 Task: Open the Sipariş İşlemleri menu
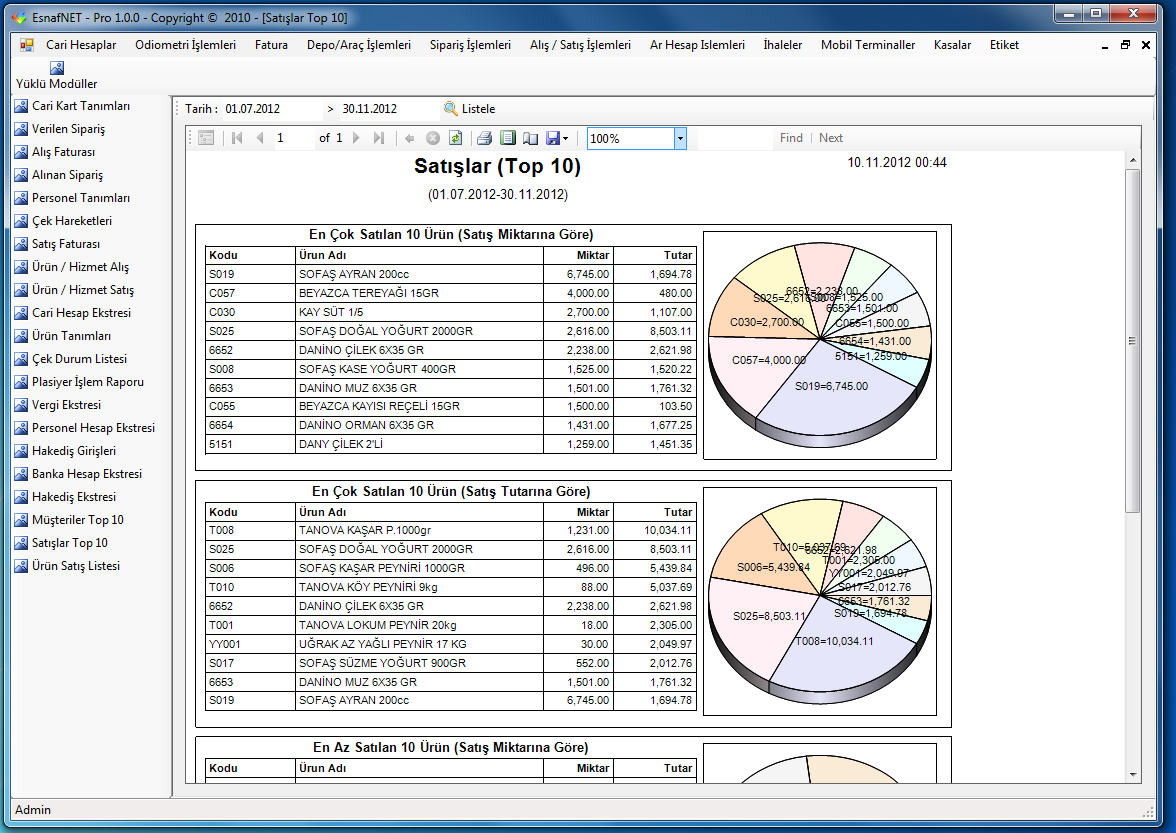tap(470, 45)
